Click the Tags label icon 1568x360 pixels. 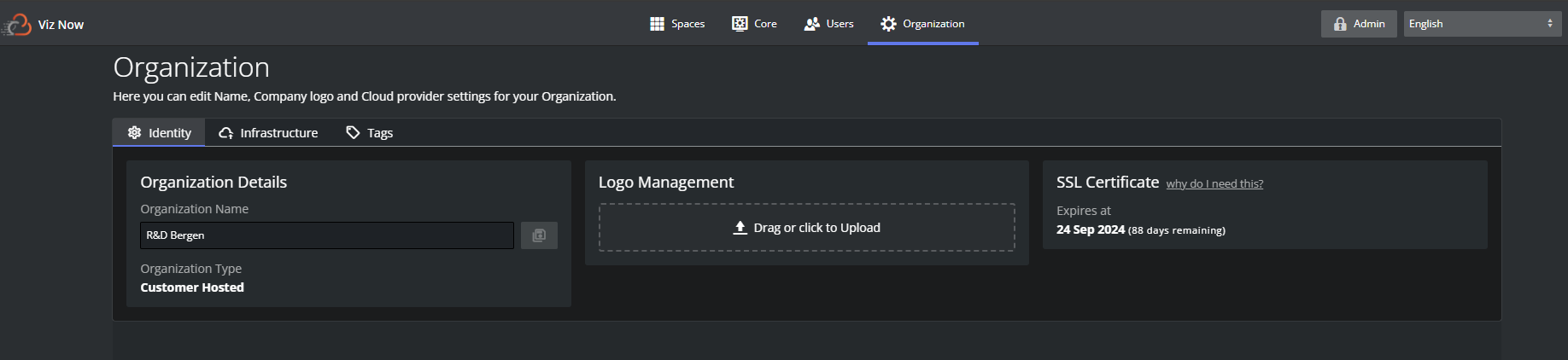click(x=353, y=132)
